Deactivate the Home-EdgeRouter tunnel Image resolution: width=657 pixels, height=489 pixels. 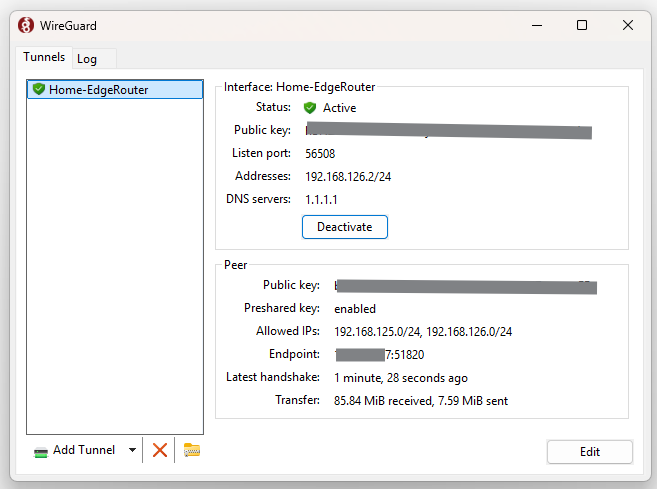click(344, 227)
